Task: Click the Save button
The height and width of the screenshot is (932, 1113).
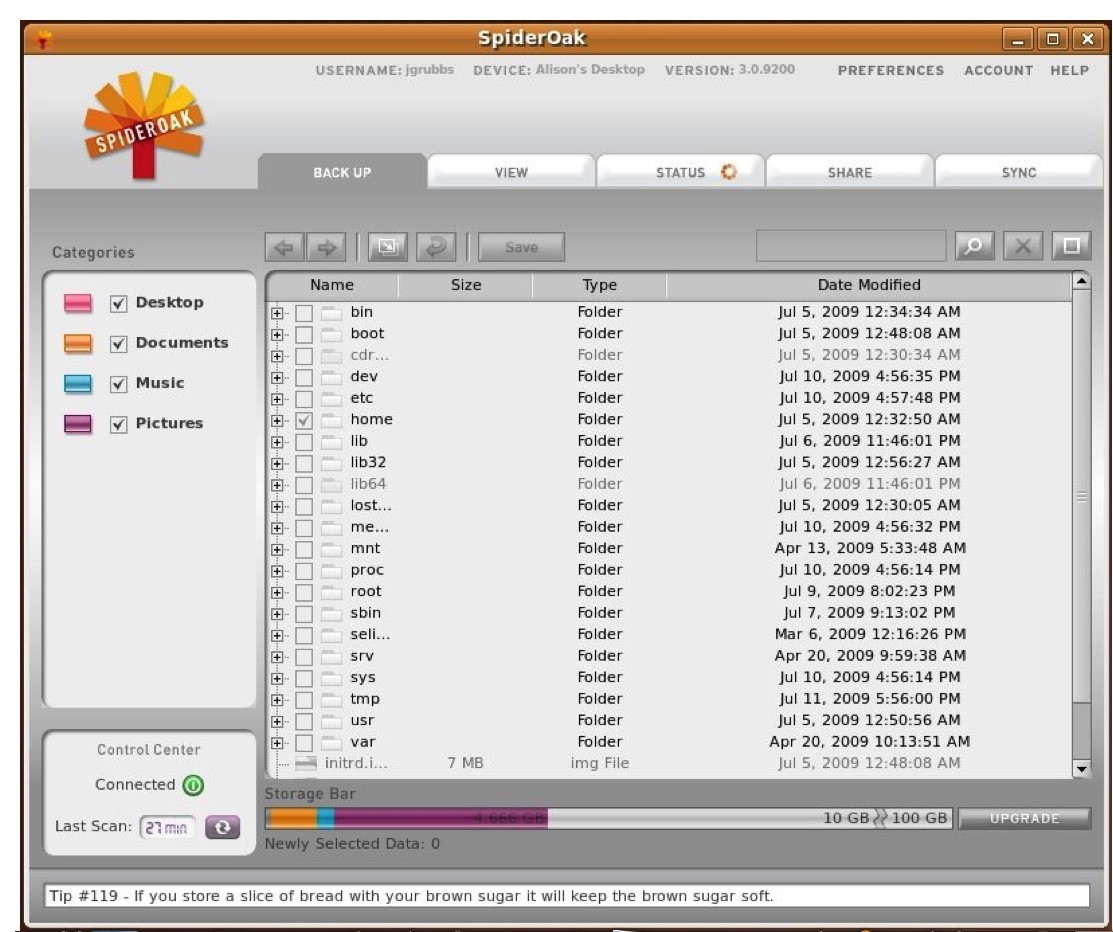Action: point(522,247)
